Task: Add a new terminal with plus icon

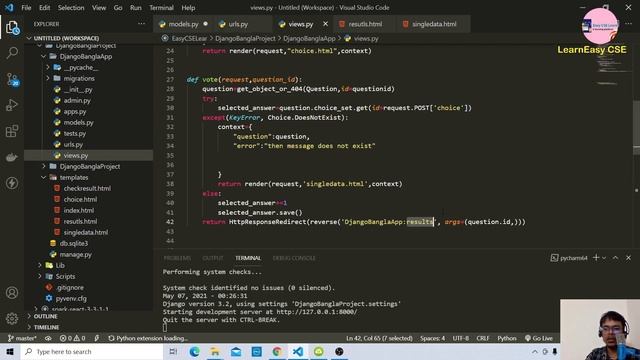Action: click(596, 258)
